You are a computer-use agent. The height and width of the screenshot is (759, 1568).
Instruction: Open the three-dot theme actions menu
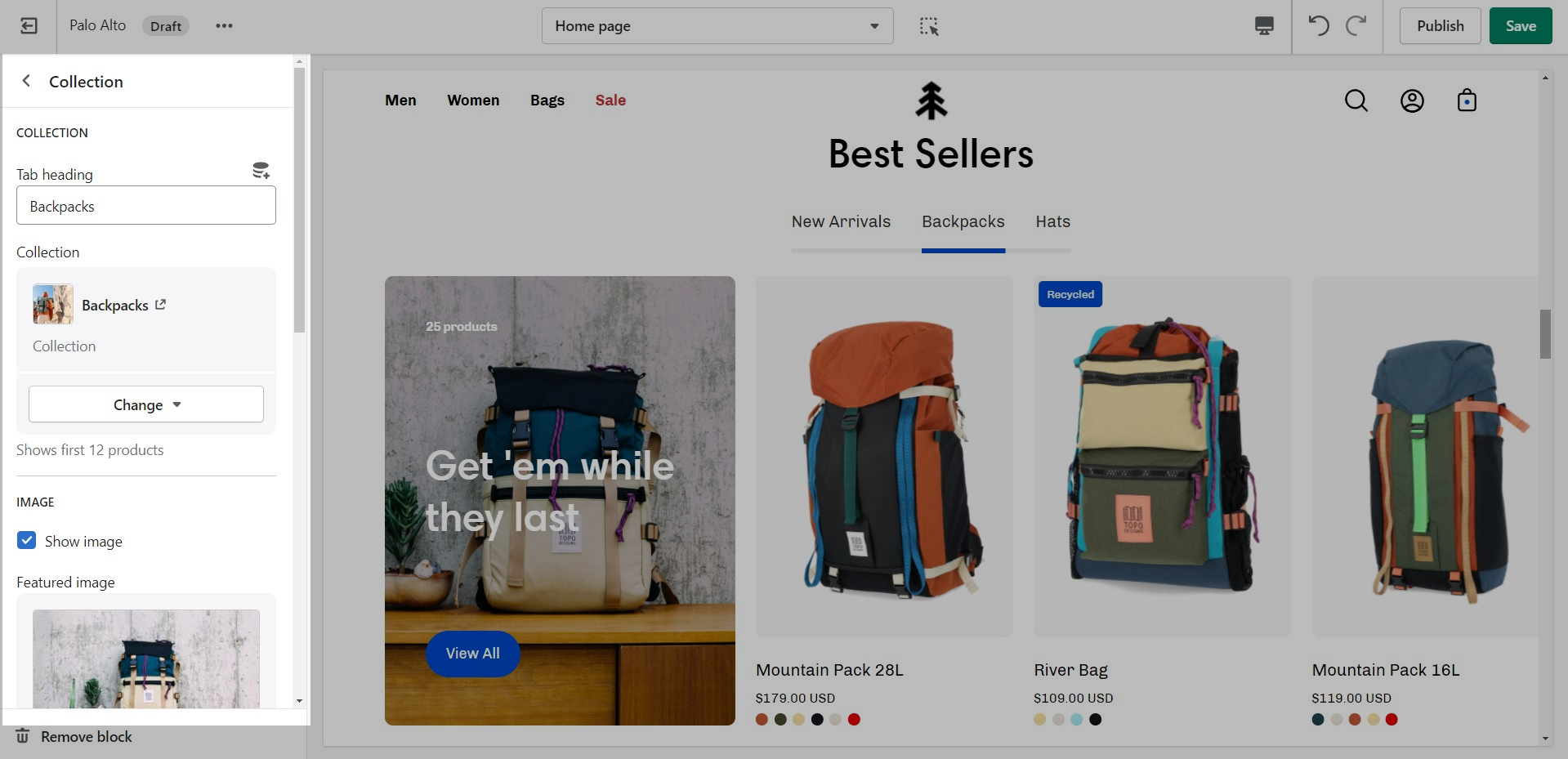(224, 26)
